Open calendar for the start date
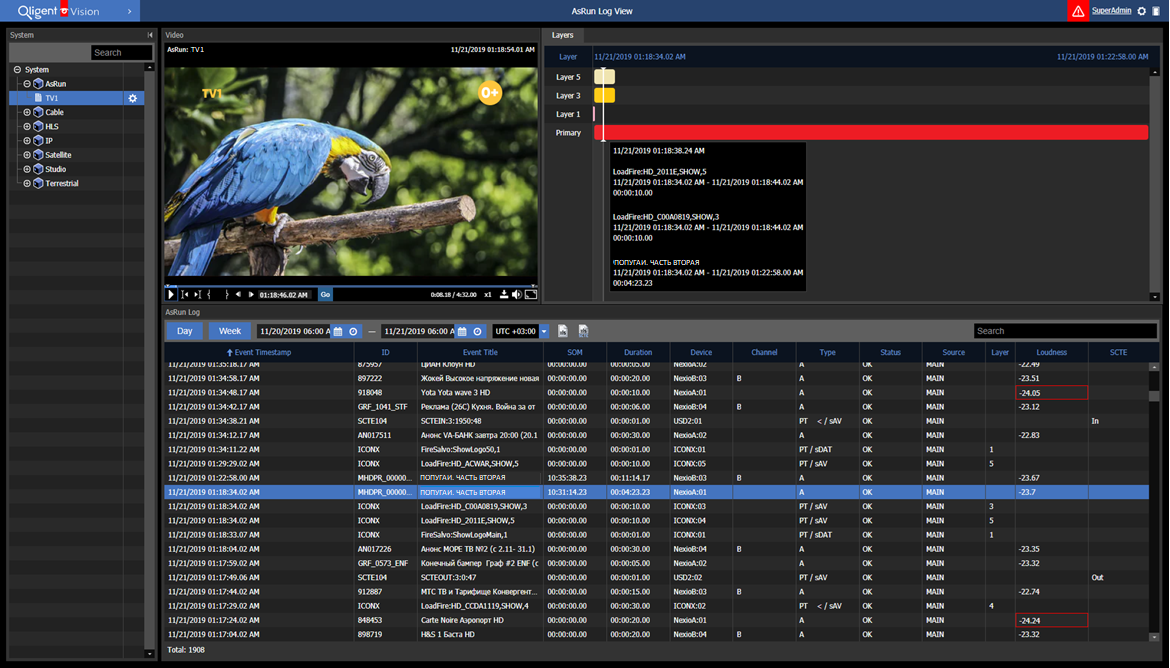The image size is (1170, 668). coord(339,331)
